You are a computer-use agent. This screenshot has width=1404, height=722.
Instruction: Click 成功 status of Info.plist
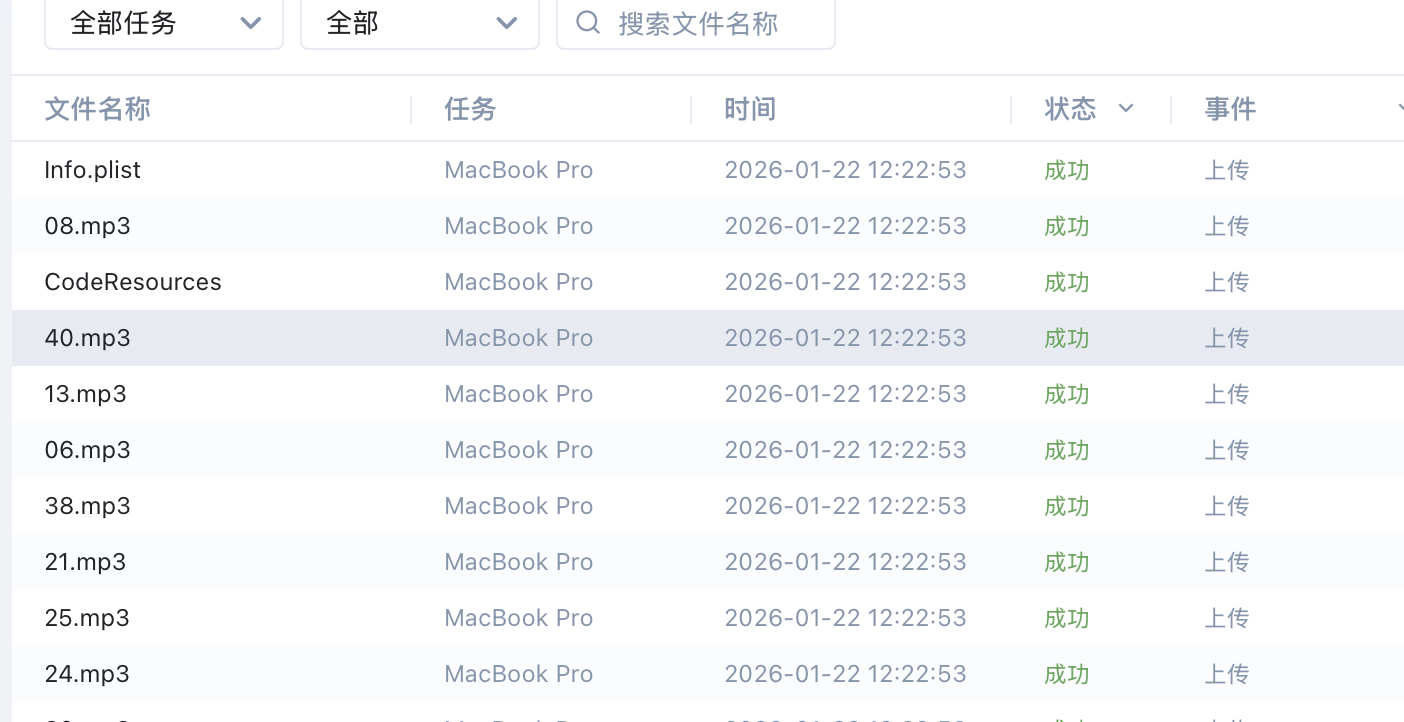[x=1067, y=170]
